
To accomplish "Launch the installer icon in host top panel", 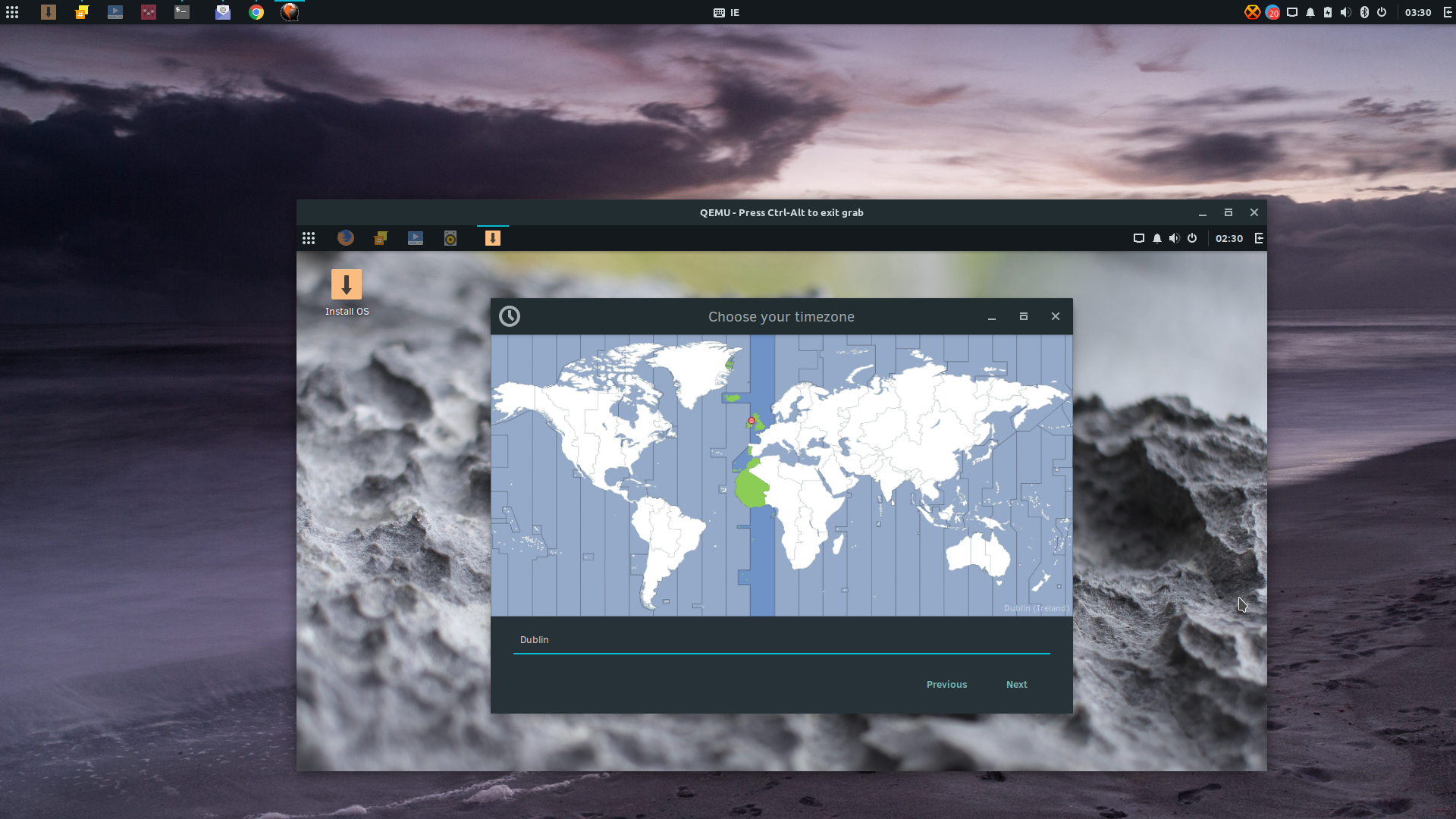I will point(49,12).
